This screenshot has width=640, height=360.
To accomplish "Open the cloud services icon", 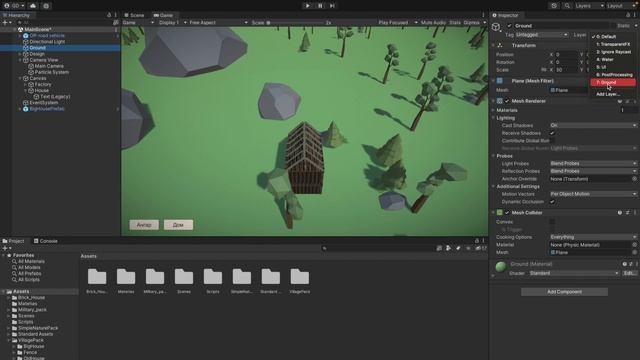I will 33,6.
